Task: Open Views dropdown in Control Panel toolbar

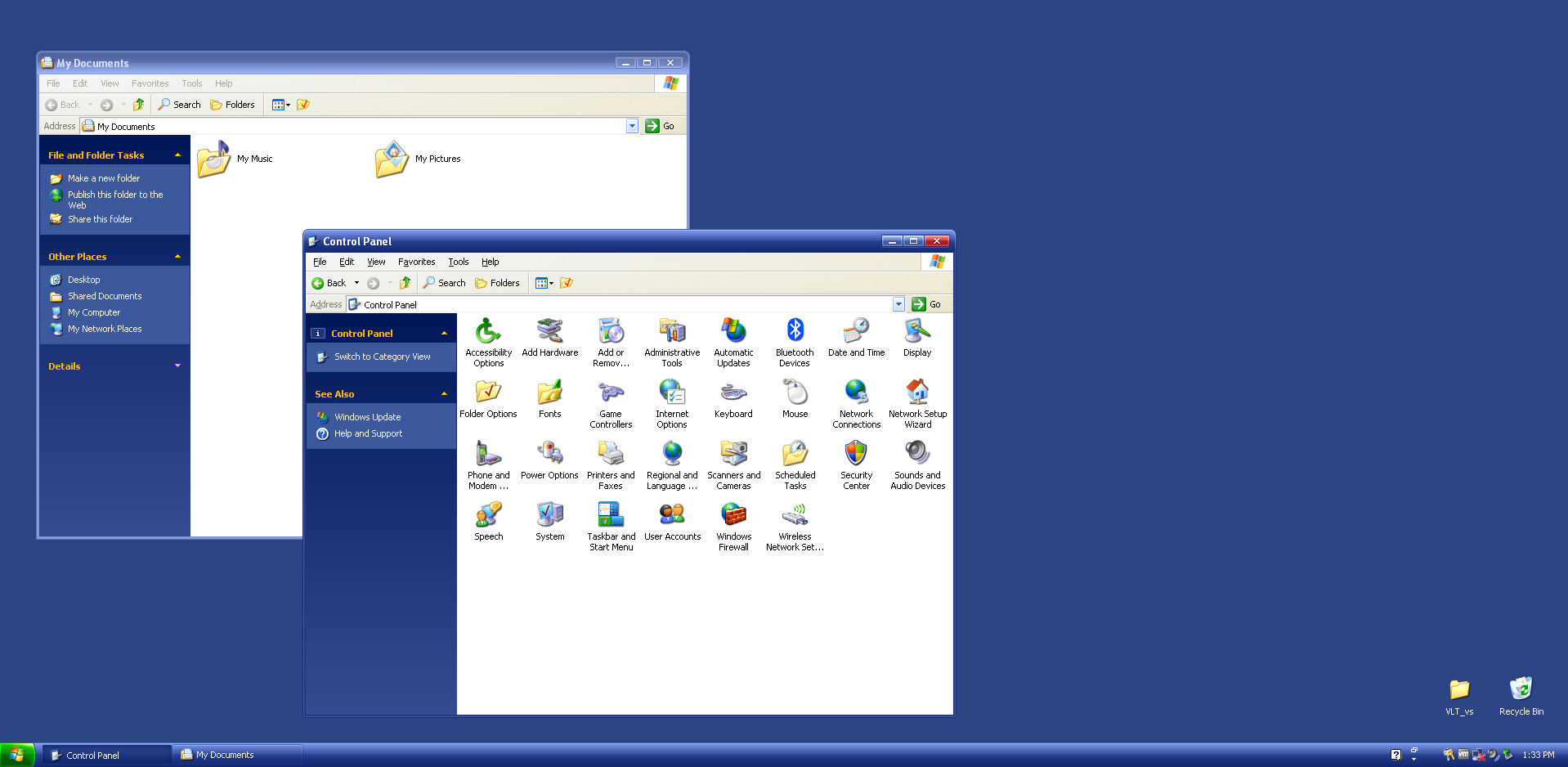Action: click(x=544, y=283)
